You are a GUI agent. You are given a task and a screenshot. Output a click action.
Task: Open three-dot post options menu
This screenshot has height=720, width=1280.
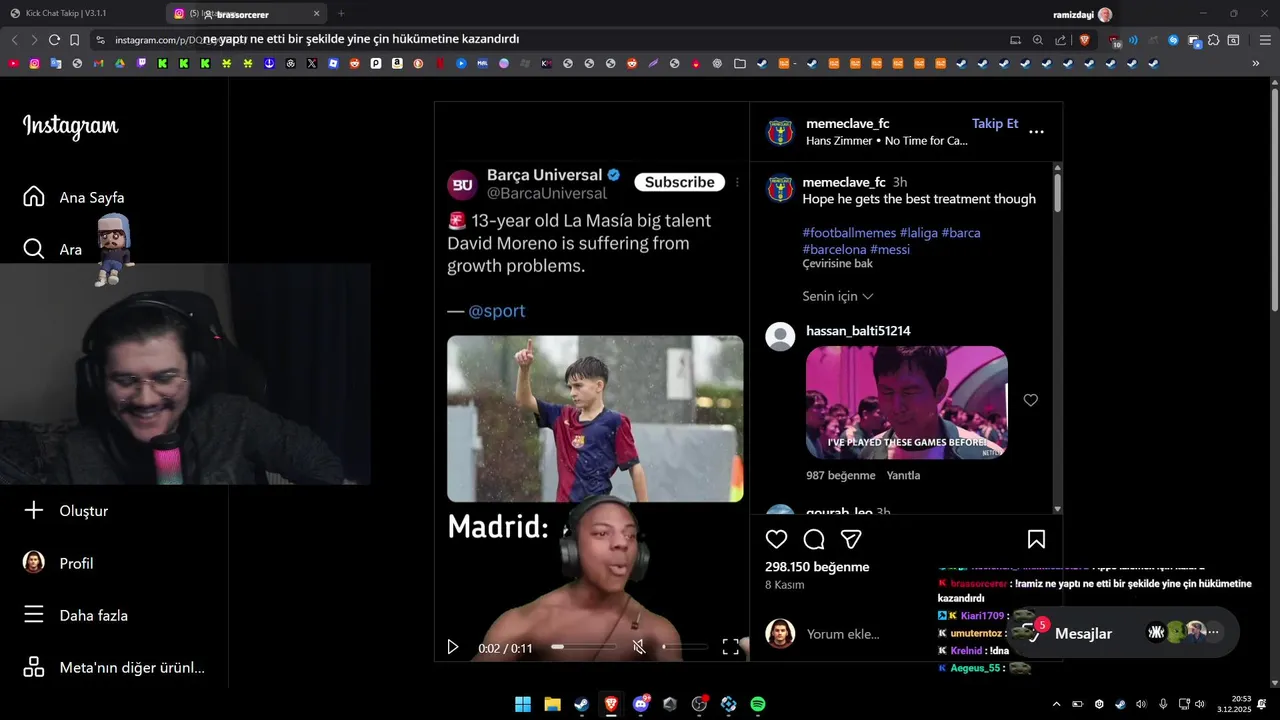coord(1036,131)
